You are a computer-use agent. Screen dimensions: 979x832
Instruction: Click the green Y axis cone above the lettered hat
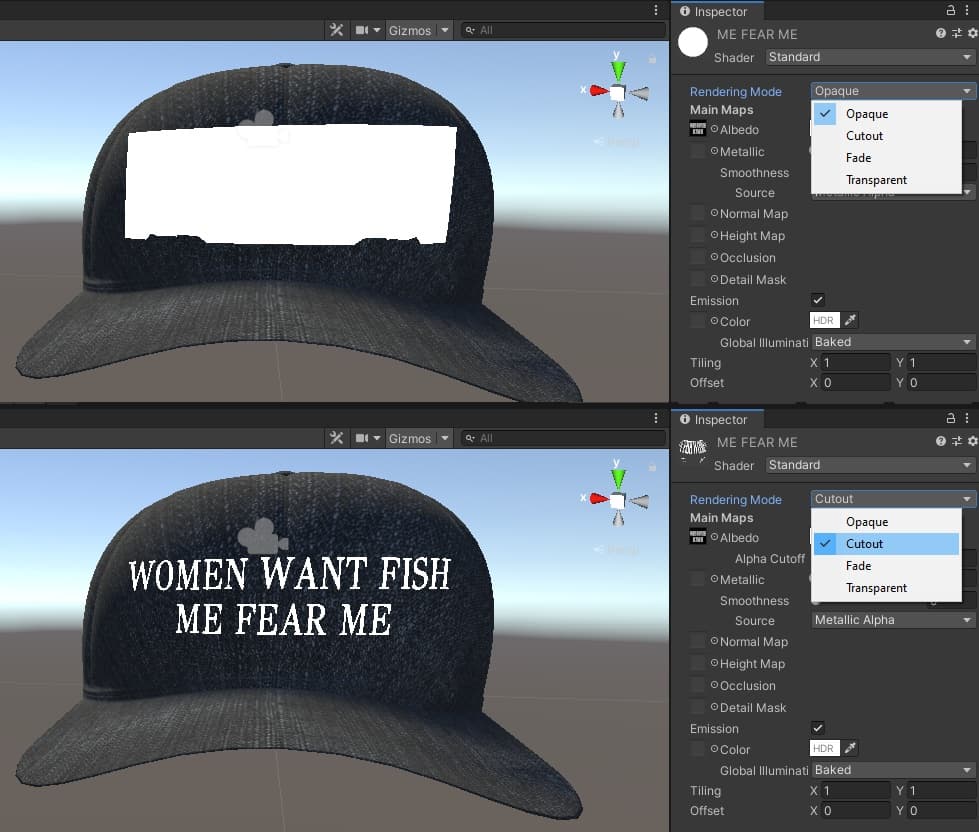point(618,477)
